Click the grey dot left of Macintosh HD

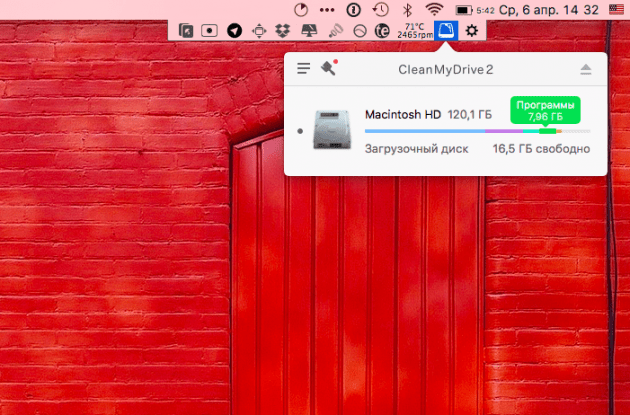tap(300, 131)
